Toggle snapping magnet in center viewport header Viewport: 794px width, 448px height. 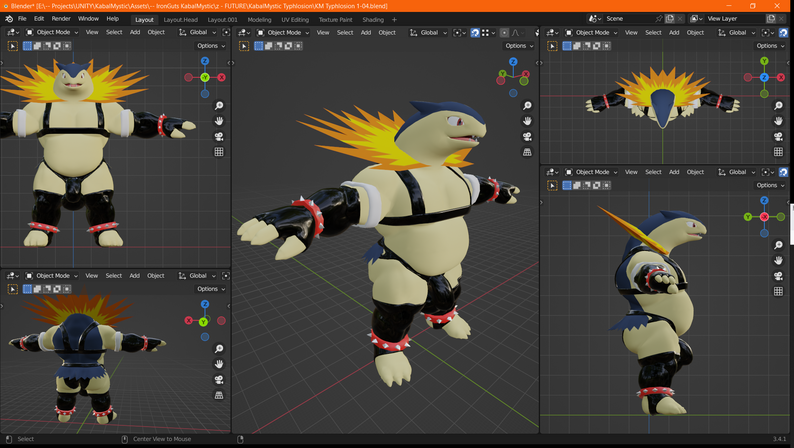(x=475, y=33)
